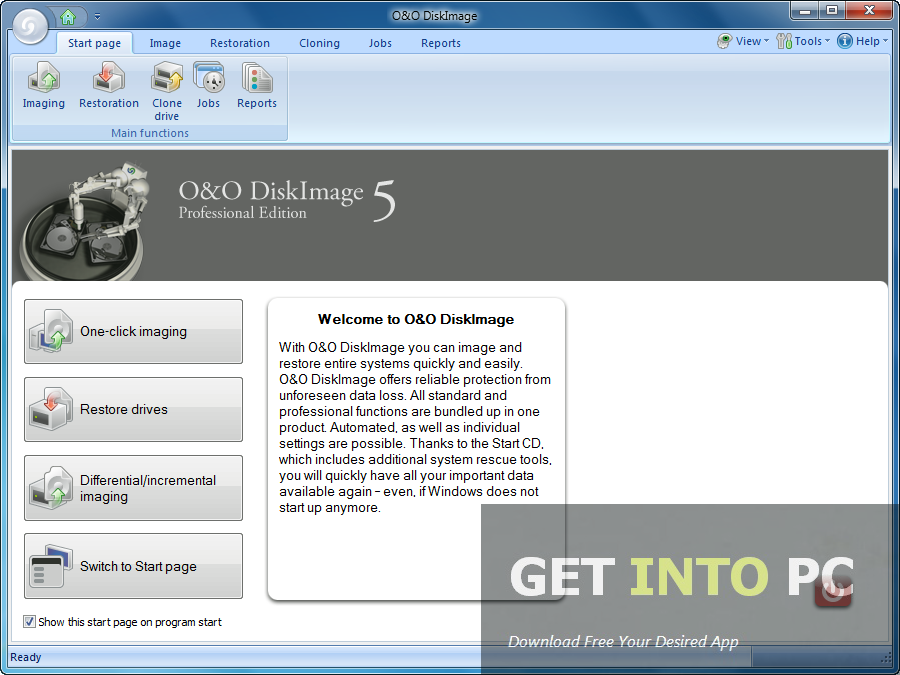Start One-click imaging
This screenshot has height=675, width=900.
pos(133,331)
